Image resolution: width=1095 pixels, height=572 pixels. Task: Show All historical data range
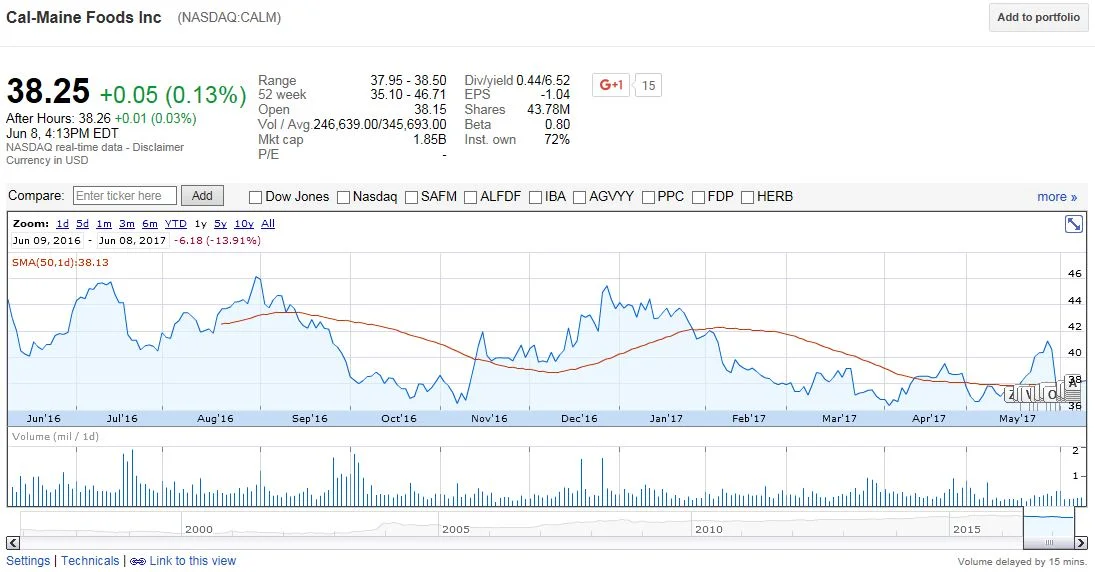pyautogui.click(x=267, y=224)
